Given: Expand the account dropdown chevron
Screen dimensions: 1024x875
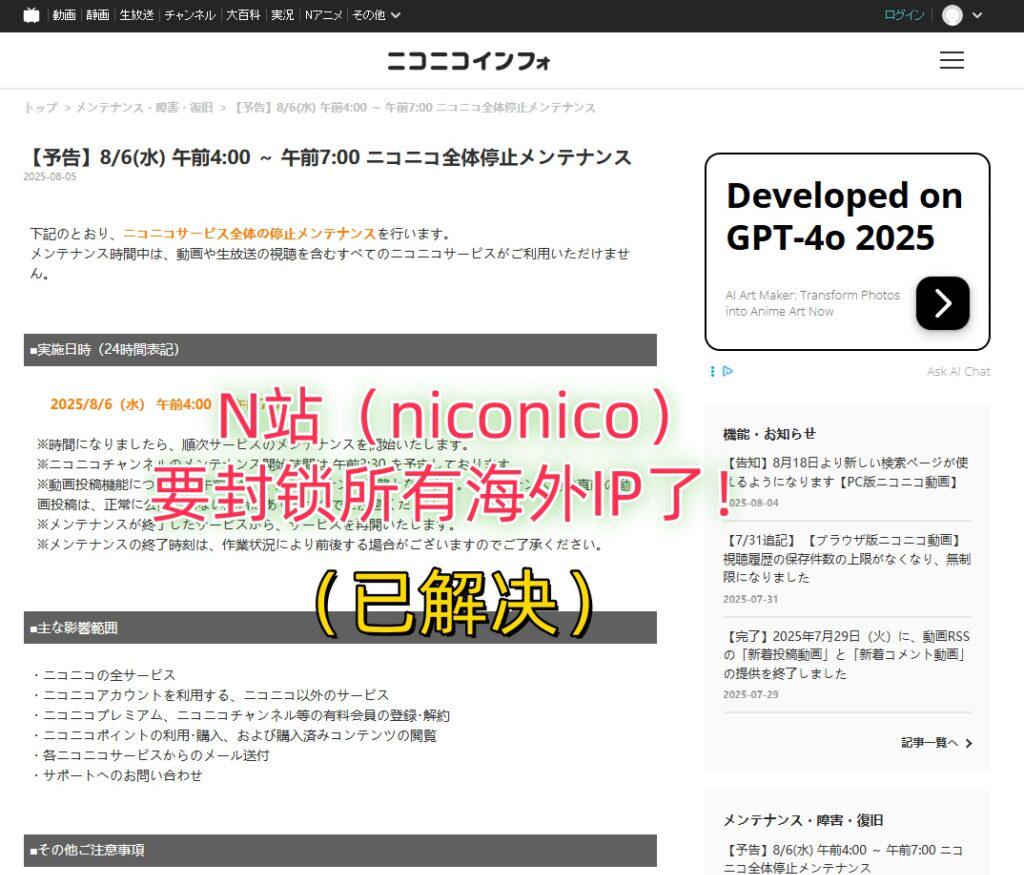Looking at the screenshot, I should tap(977, 15).
